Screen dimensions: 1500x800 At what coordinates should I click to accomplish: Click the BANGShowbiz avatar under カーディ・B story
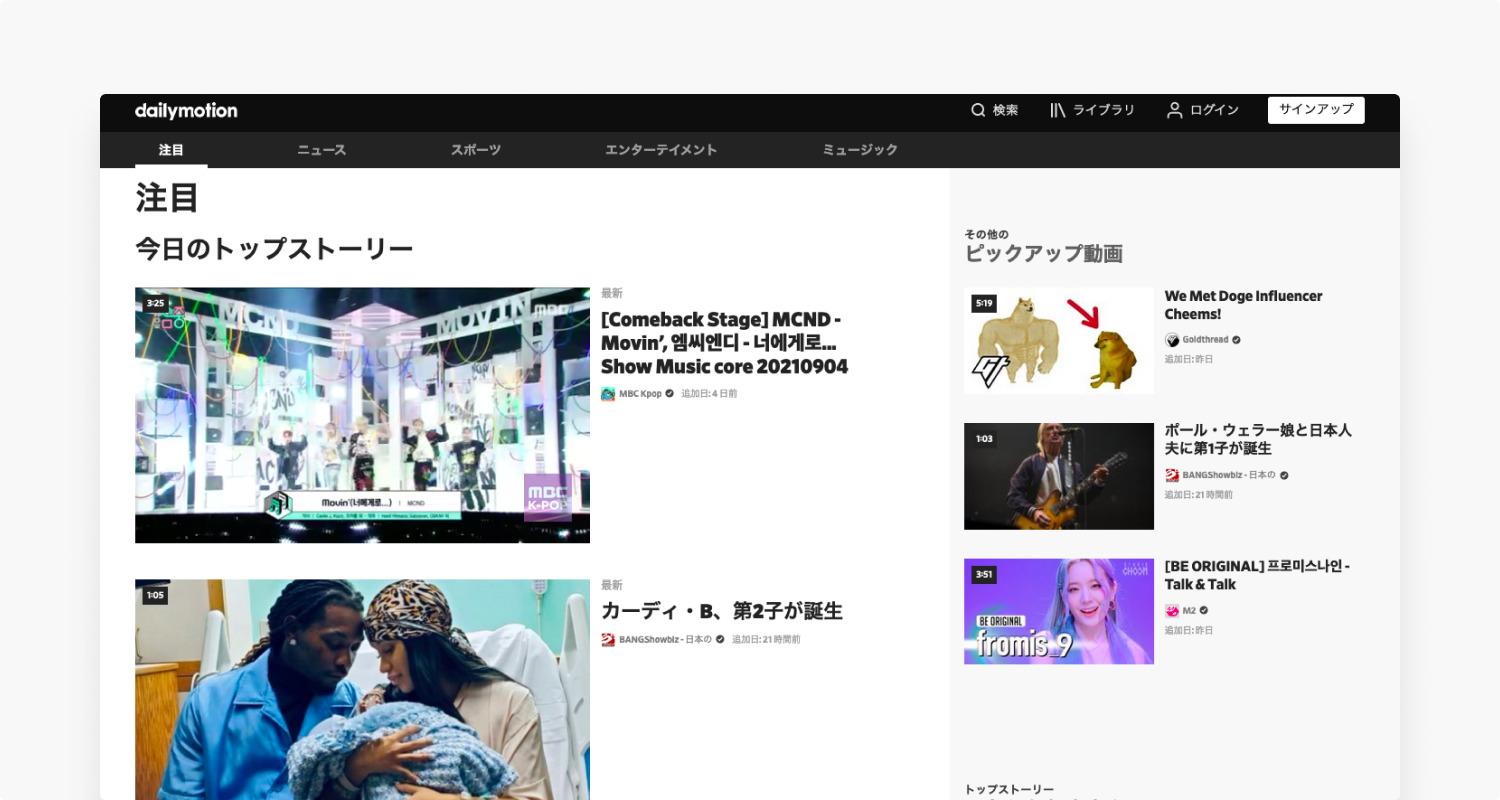(608, 640)
